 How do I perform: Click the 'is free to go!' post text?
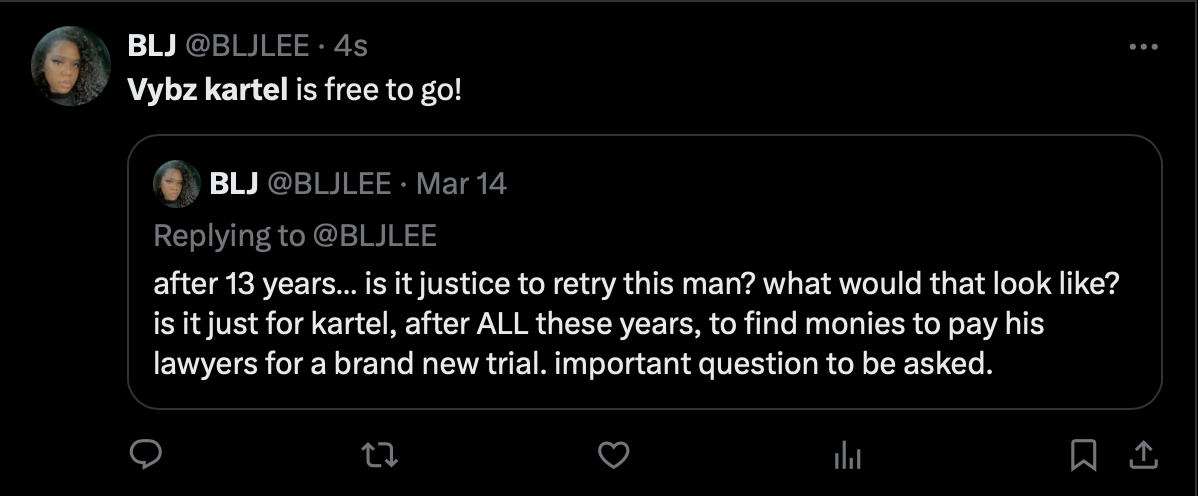click(379, 89)
